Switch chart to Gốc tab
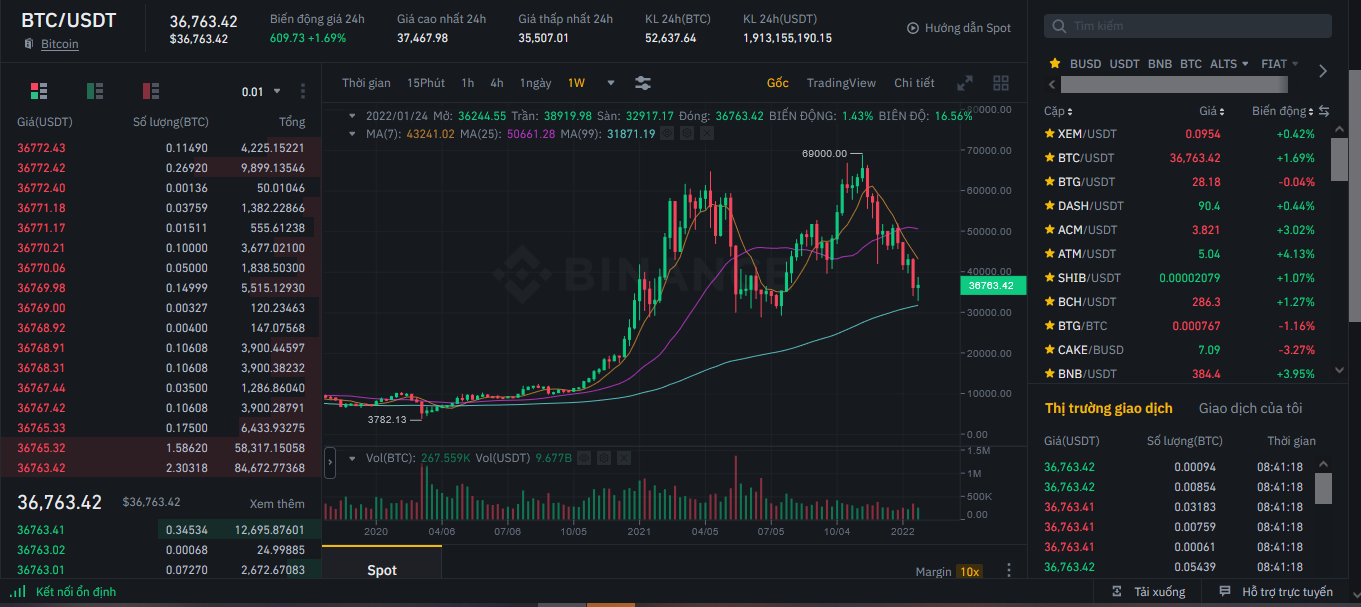 [x=777, y=83]
